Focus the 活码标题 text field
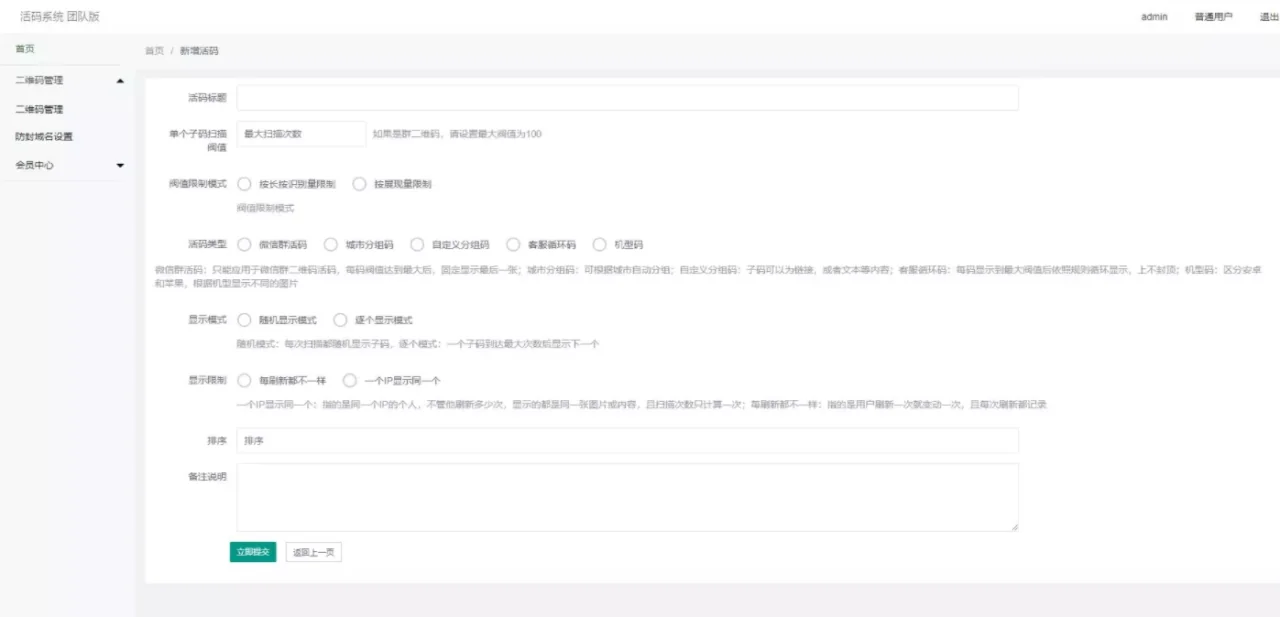This screenshot has width=1280, height=617. pyautogui.click(x=627, y=98)
